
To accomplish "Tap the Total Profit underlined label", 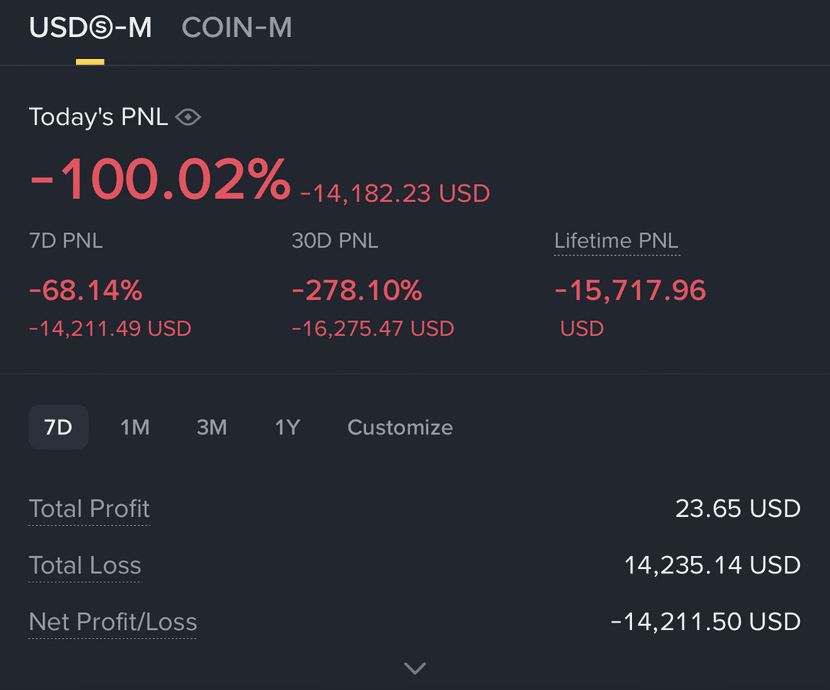I will [90, 509].
